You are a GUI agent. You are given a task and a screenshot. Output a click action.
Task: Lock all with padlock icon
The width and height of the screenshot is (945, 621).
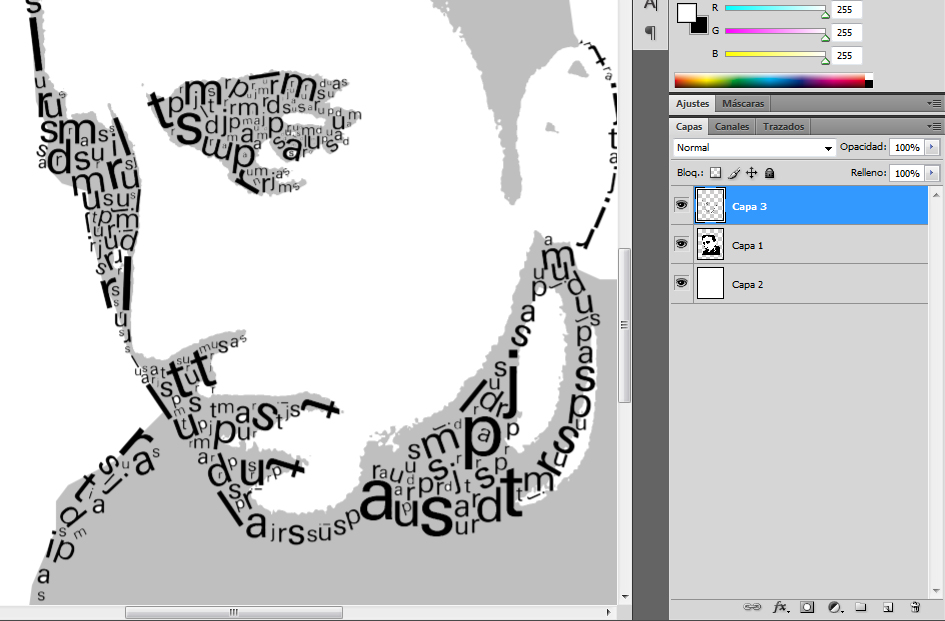click(770, 173)
